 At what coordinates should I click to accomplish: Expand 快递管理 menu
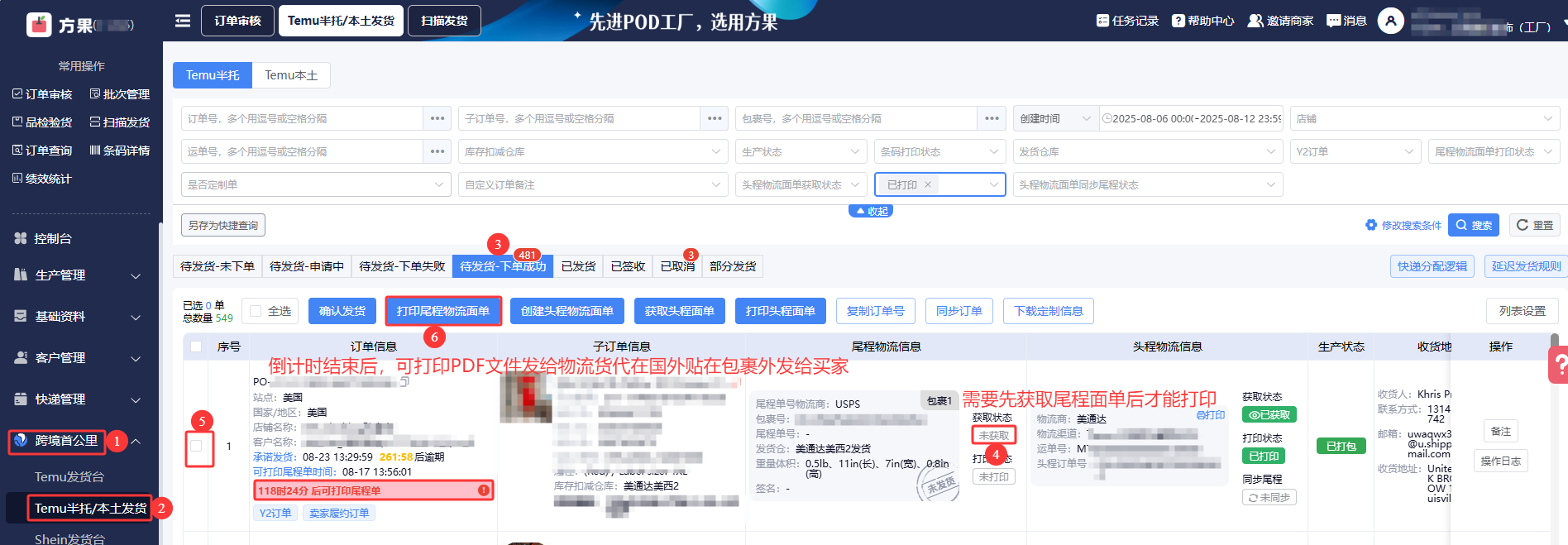pos(79,399)
